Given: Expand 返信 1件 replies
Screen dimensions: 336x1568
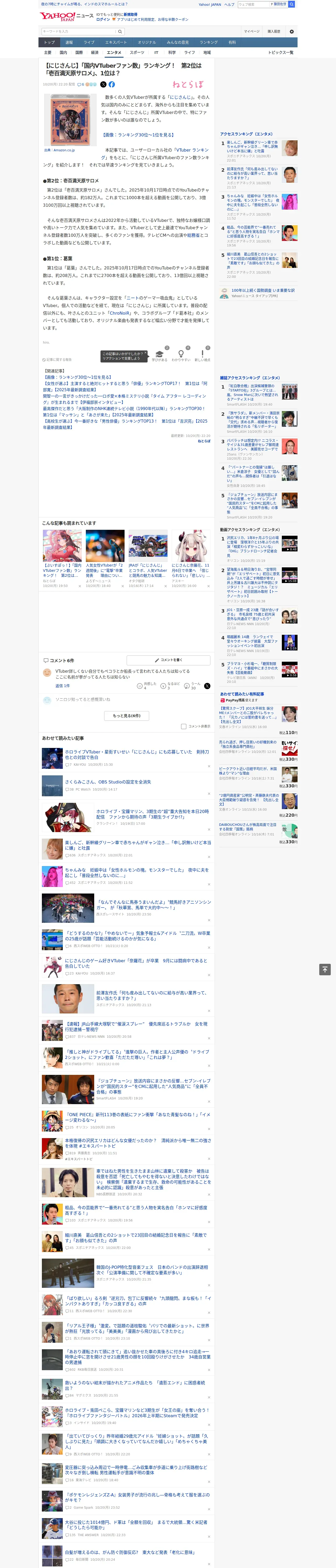Looking at the screenshot, I should (x=63, y=686).
